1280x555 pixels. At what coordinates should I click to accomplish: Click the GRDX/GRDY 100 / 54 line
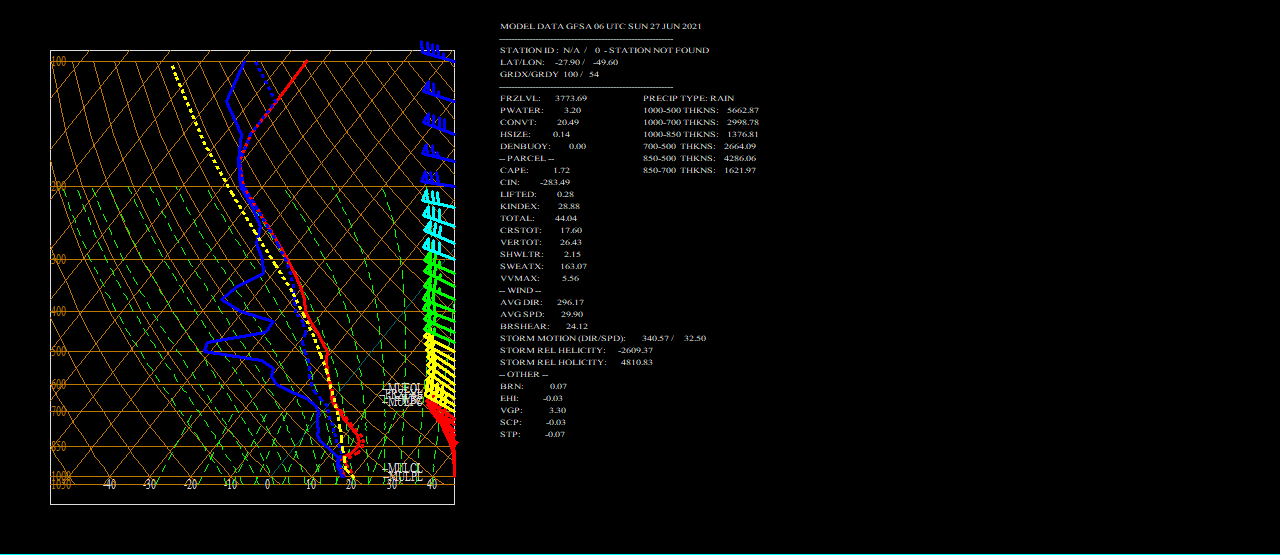[550, 74]
